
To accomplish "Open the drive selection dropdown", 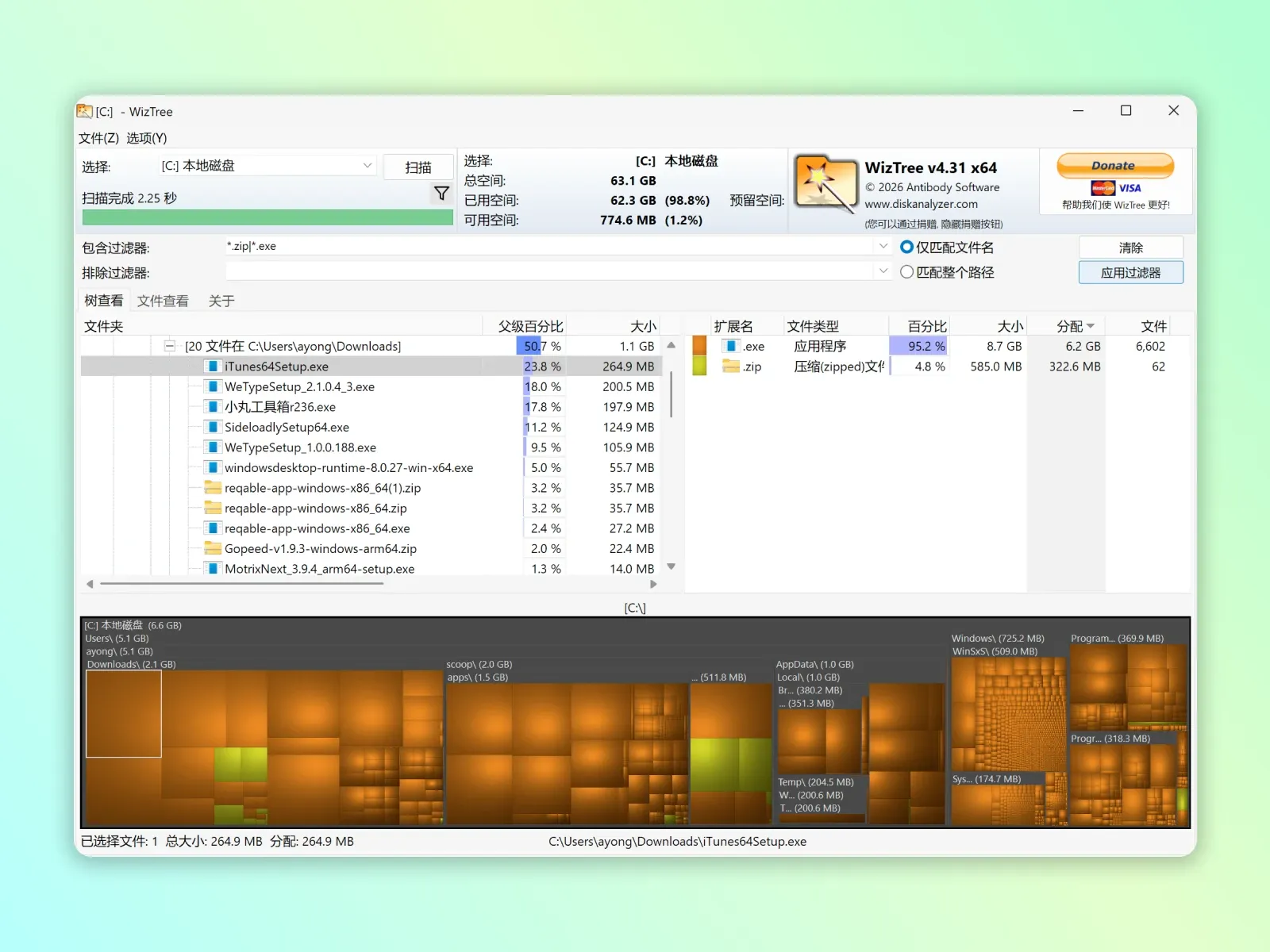I will click(368, 166).
